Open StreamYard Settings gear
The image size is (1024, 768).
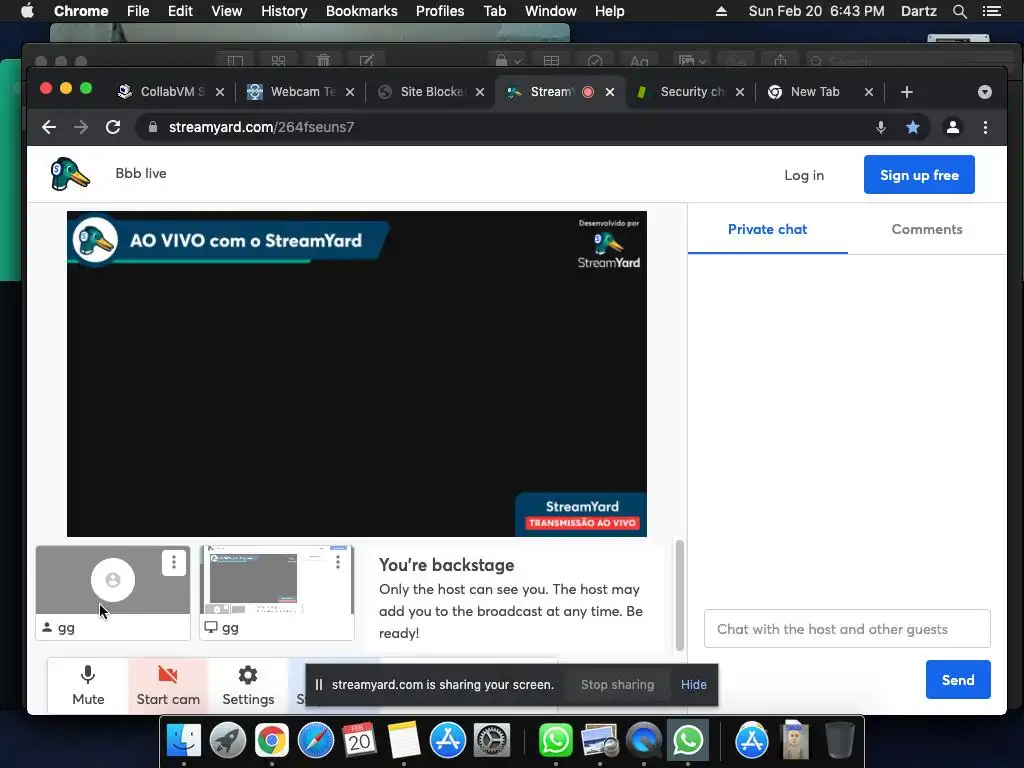248,685
